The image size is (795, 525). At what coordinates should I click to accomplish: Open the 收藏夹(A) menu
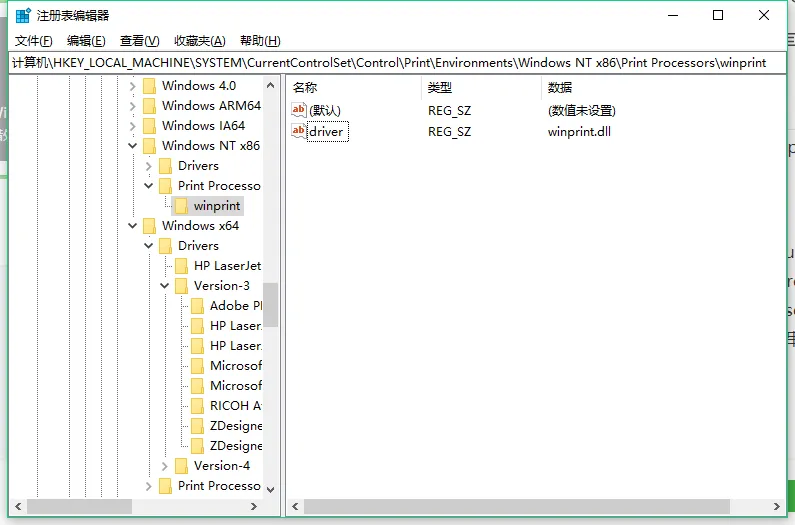[199, 41]
